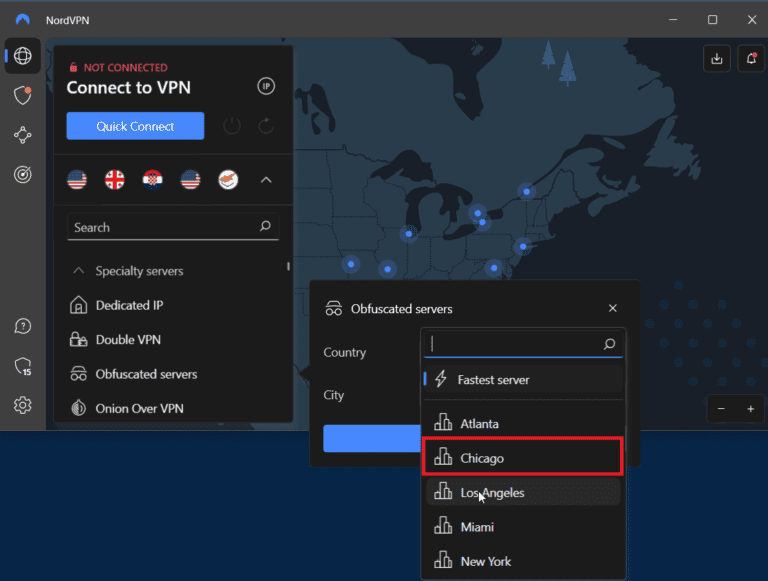Click the City label in the popup
768x581 pixels.
pyautogui.click(x=334, y=395)
